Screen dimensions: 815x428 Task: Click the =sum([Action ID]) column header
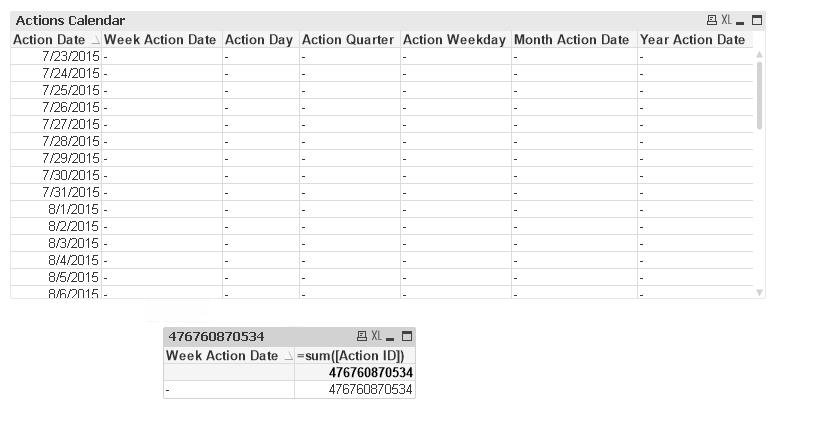tap(355, 355)
